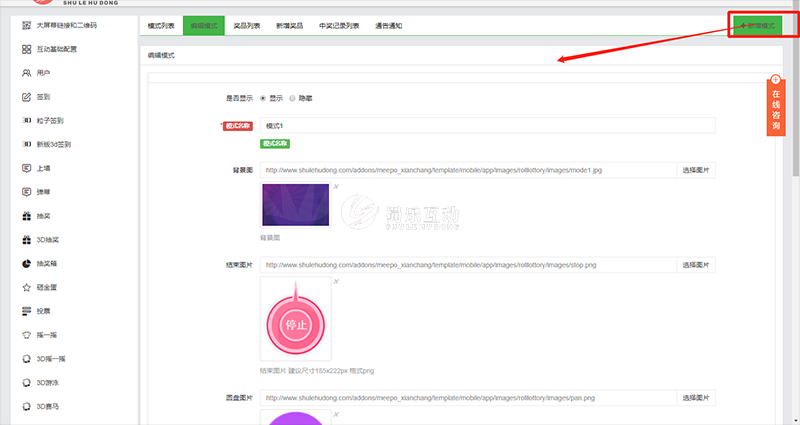Click 选择图片 for 结束图片
This screenshot has height=425, width=800.
[696, 265]
